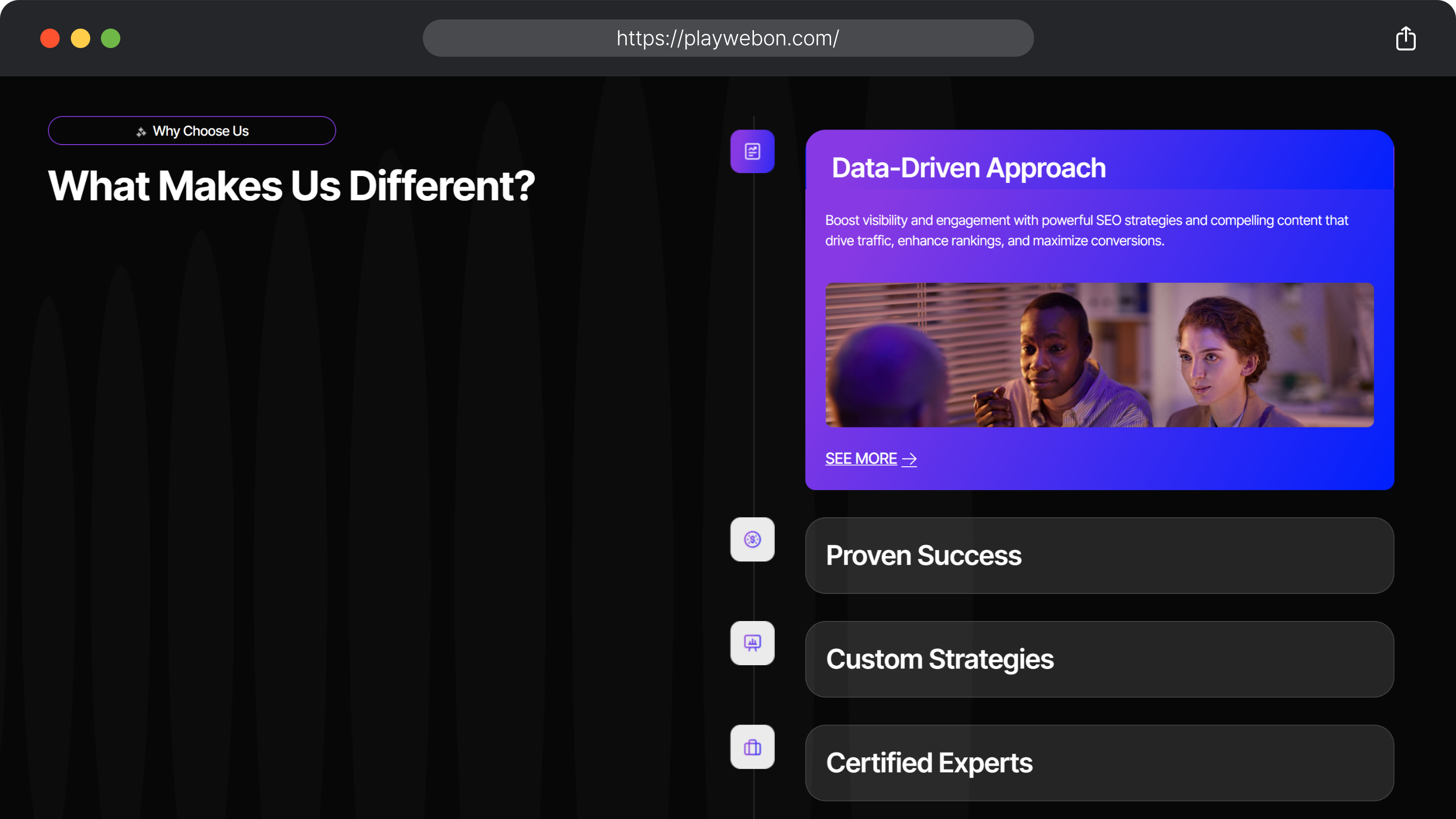Click the red close window dot
This screenshot has height=819, width=1456.
click(x=50, y=38)
